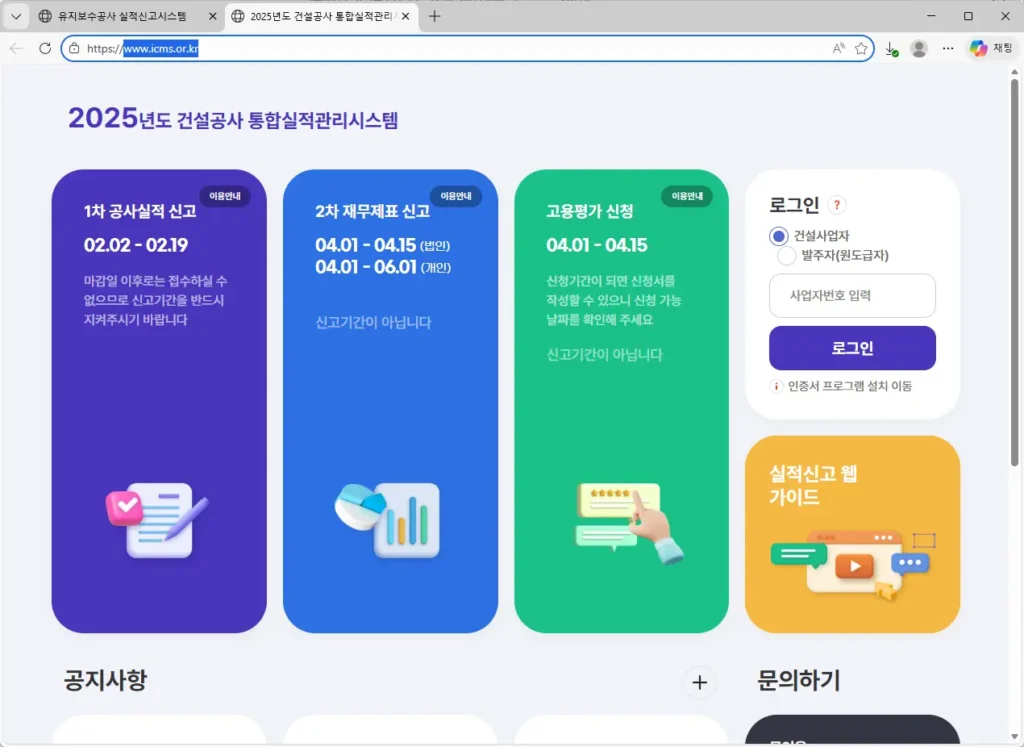Viewport: 1024px width, 747px height.
Task: Click the 사업자번호 입력 field
Action: 852,295
